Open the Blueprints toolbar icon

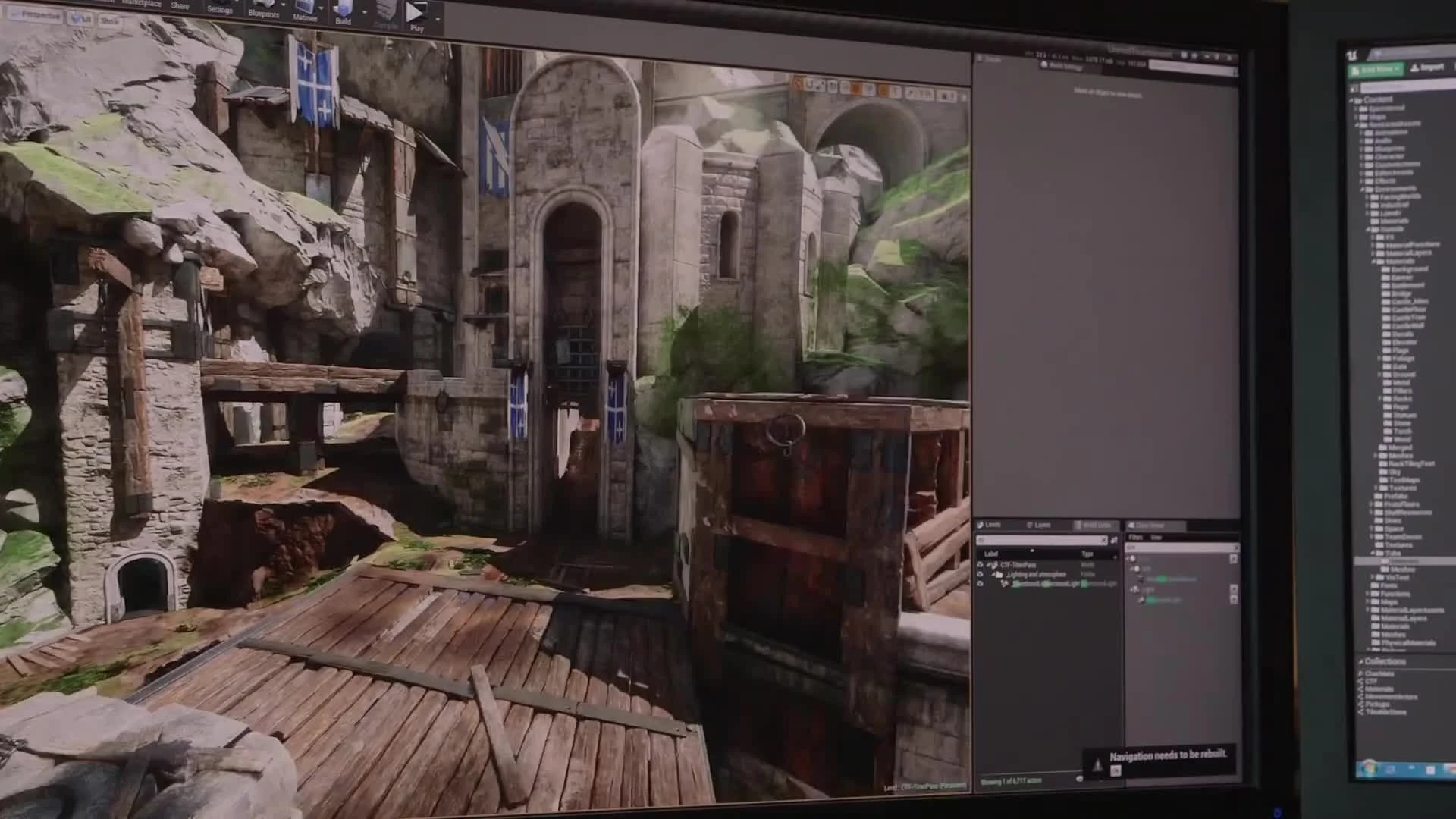[x=264, y=8]
